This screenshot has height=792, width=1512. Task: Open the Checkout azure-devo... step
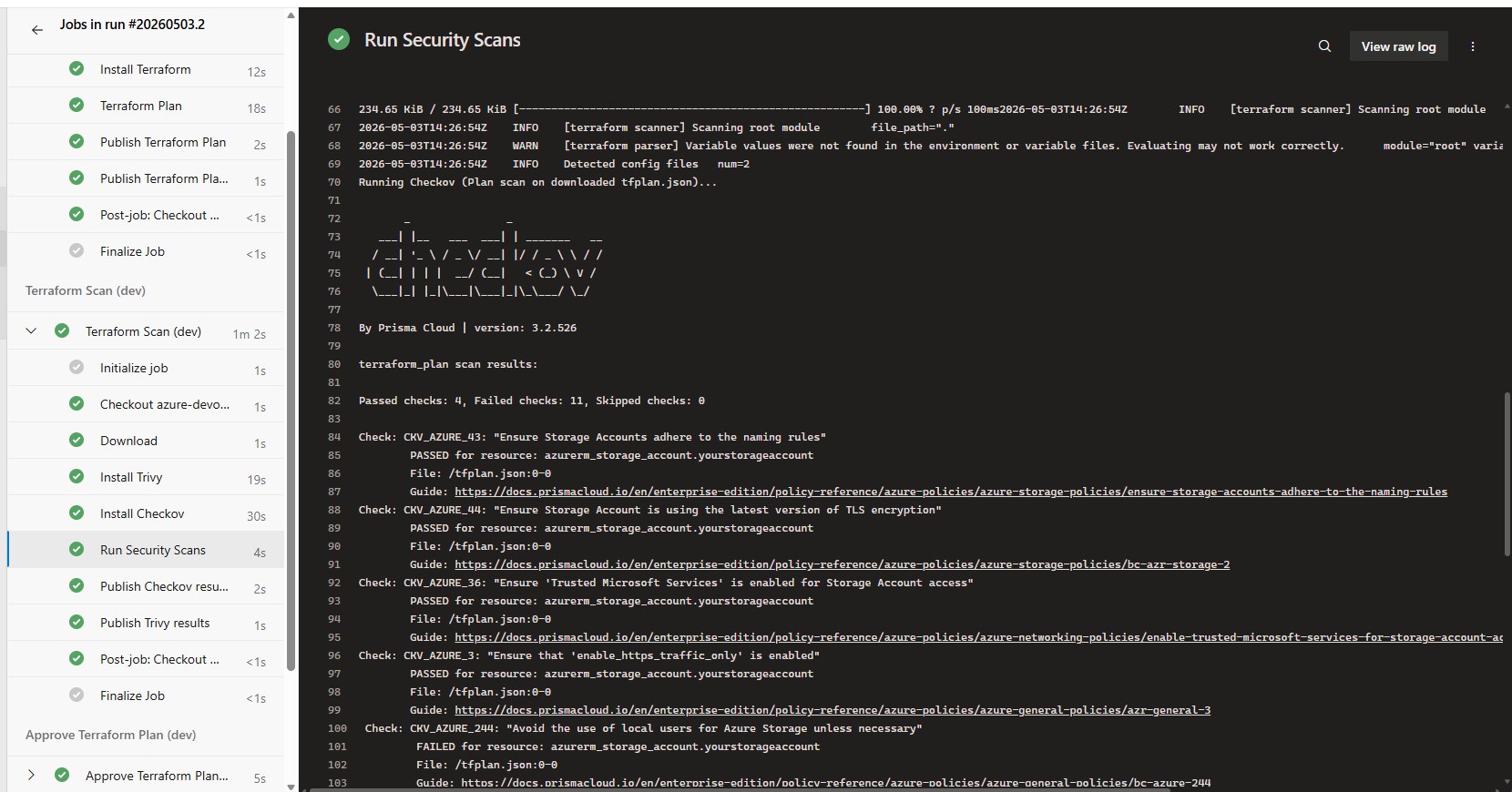tap(146, 404)
